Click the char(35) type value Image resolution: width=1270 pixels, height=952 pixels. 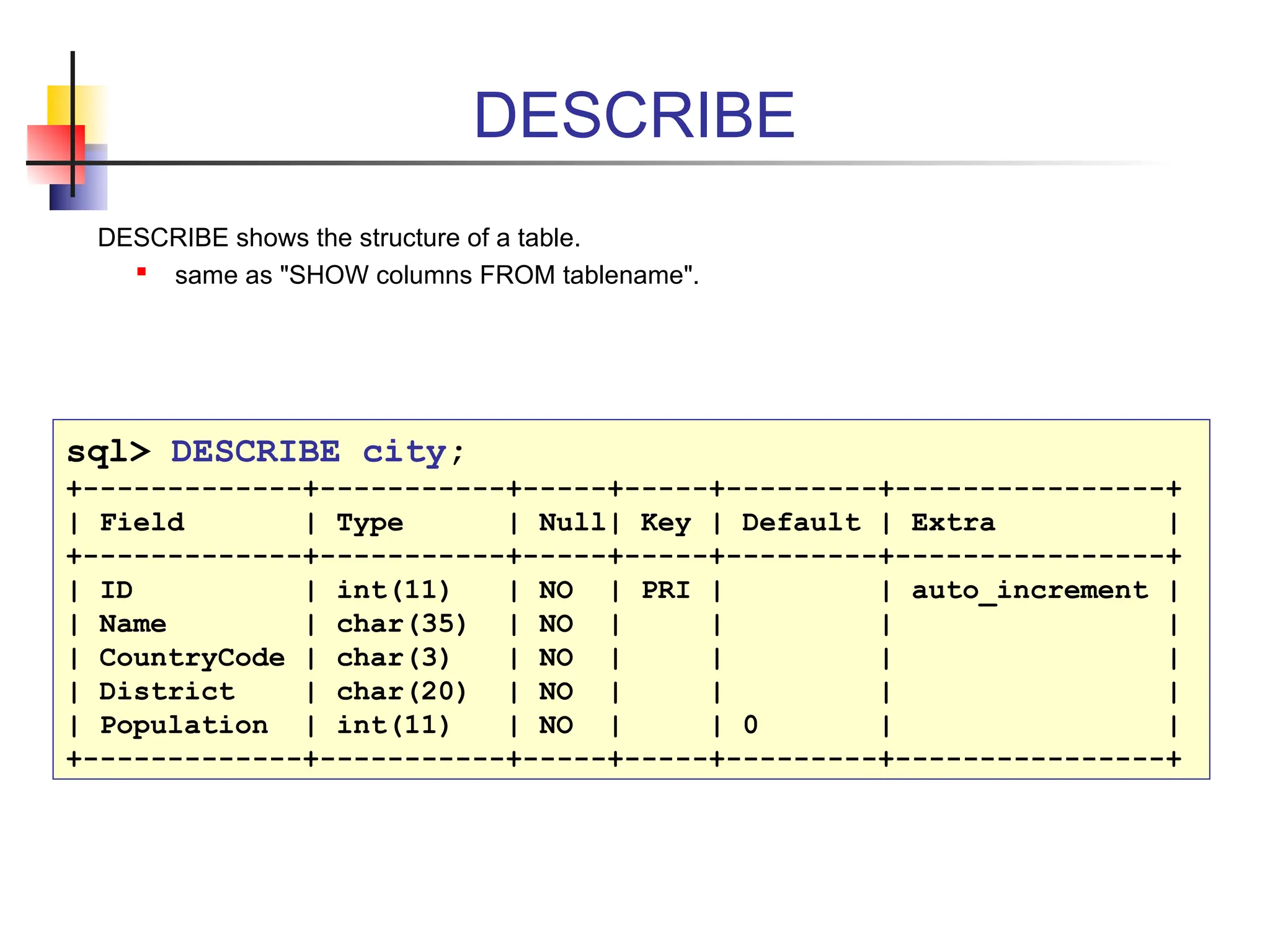click(x=401, y=624)
